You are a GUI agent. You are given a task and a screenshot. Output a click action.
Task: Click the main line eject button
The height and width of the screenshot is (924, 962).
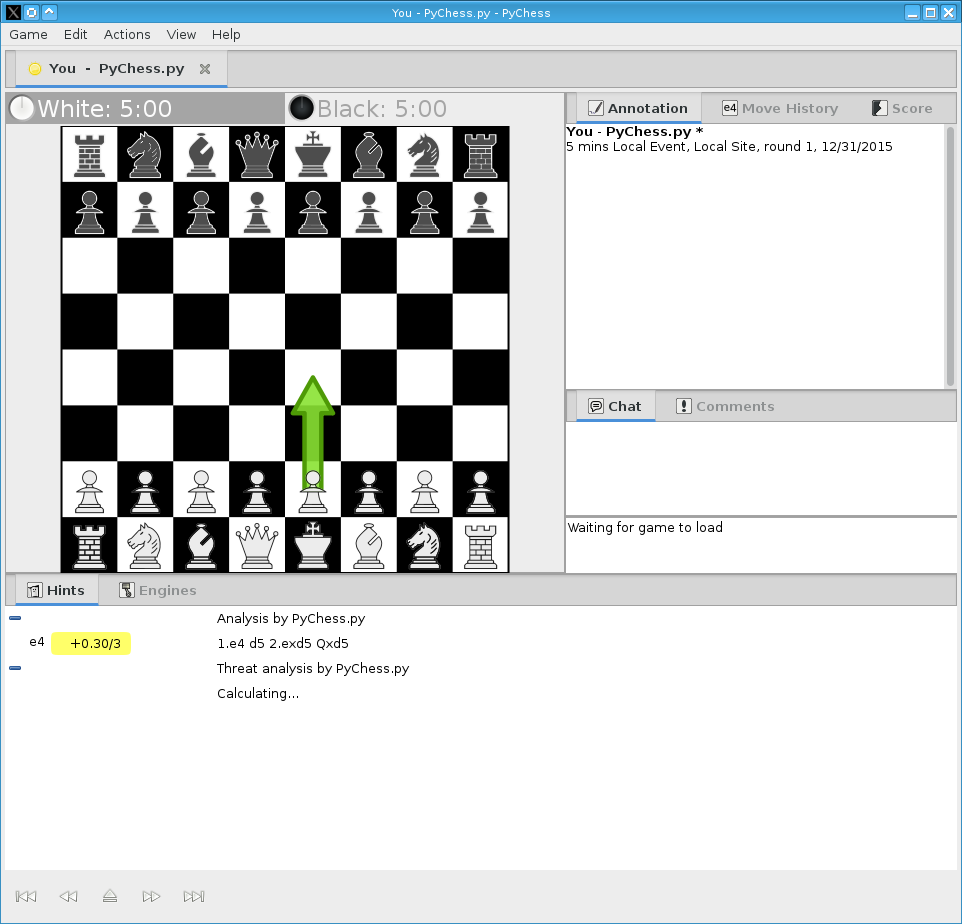(x=110, y=896)
